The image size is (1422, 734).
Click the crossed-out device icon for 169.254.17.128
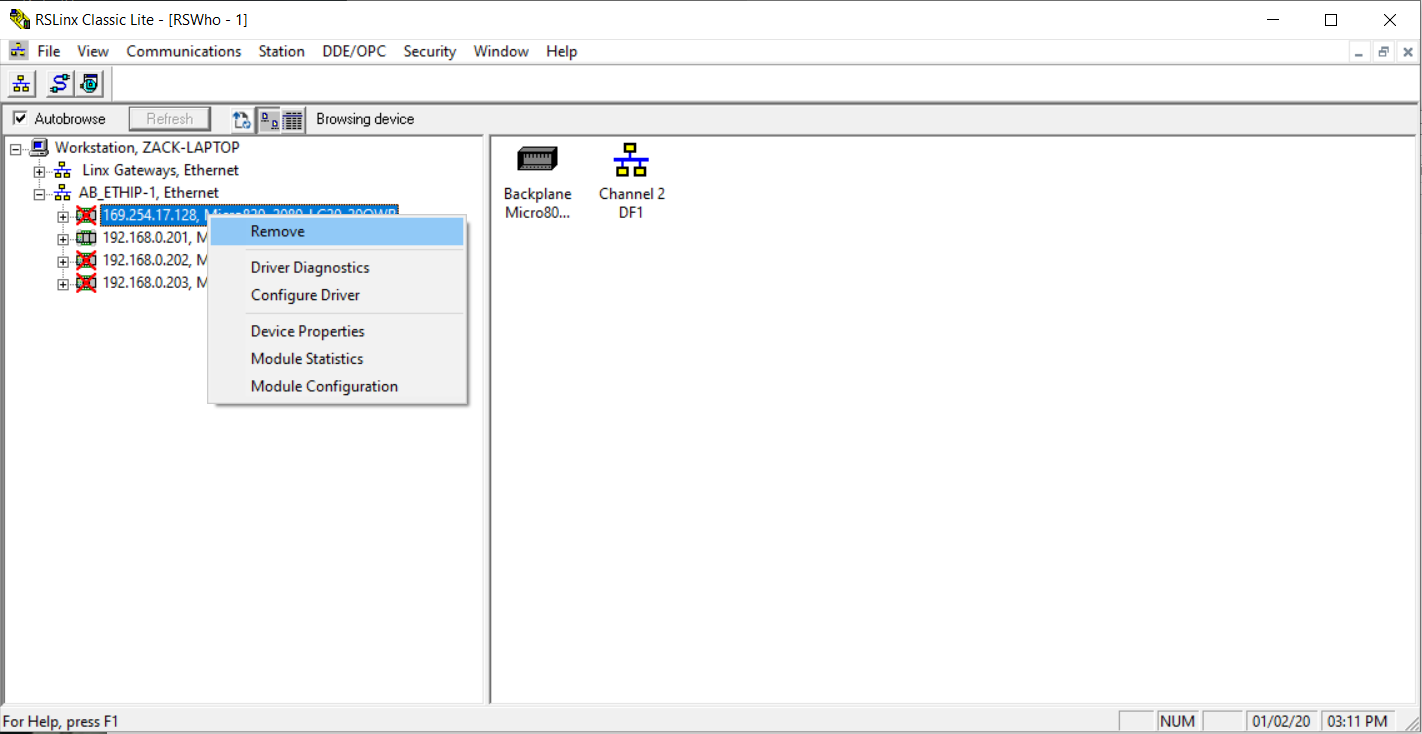coord(87,215)
